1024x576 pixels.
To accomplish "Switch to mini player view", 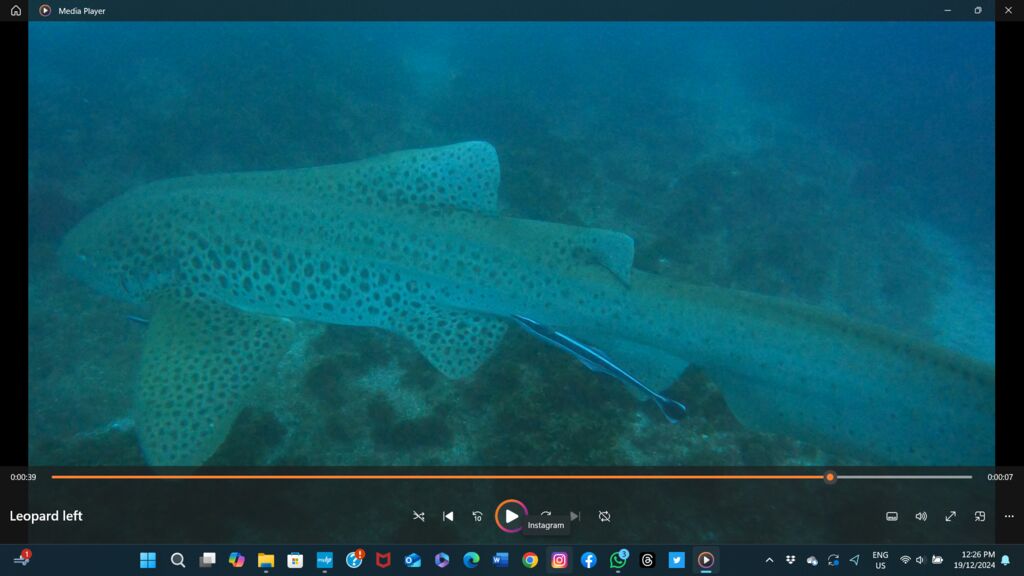I will point(980,516).
